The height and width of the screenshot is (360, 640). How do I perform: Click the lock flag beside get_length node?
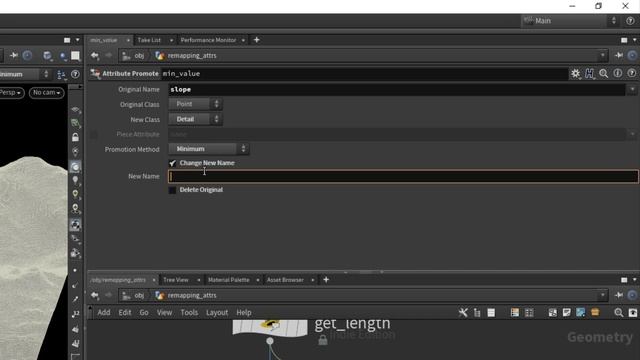(x=322, y=340)
